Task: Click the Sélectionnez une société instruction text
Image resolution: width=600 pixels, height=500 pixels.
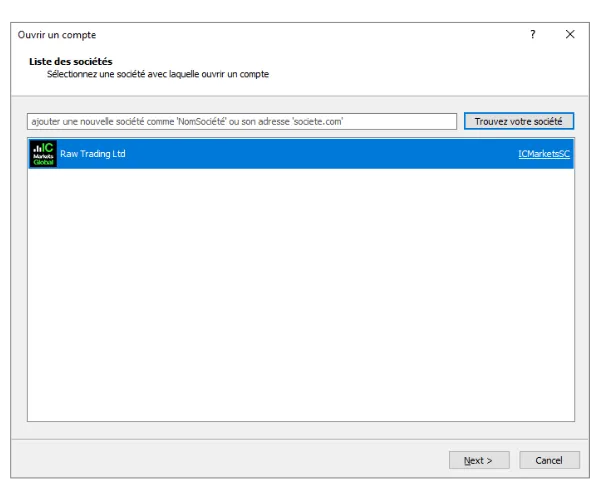Action: (x=158, y=74)
